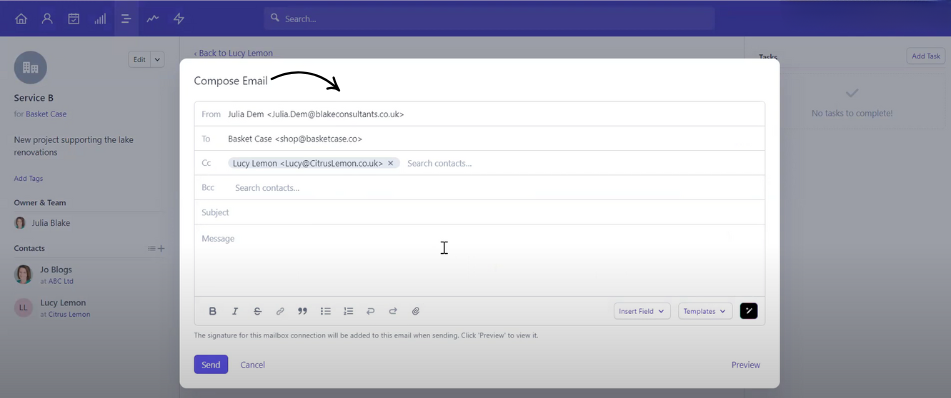951x398 pixels.
Task: Focus the top Search field
Action: pyautogui.click(x=489, y=18)
